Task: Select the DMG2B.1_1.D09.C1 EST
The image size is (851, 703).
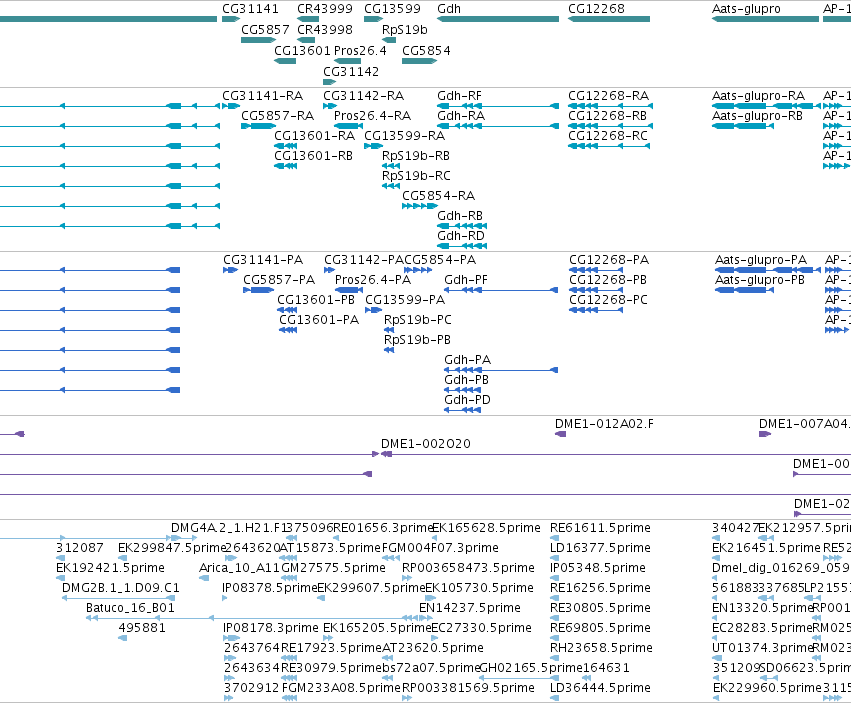Action: 118,598
